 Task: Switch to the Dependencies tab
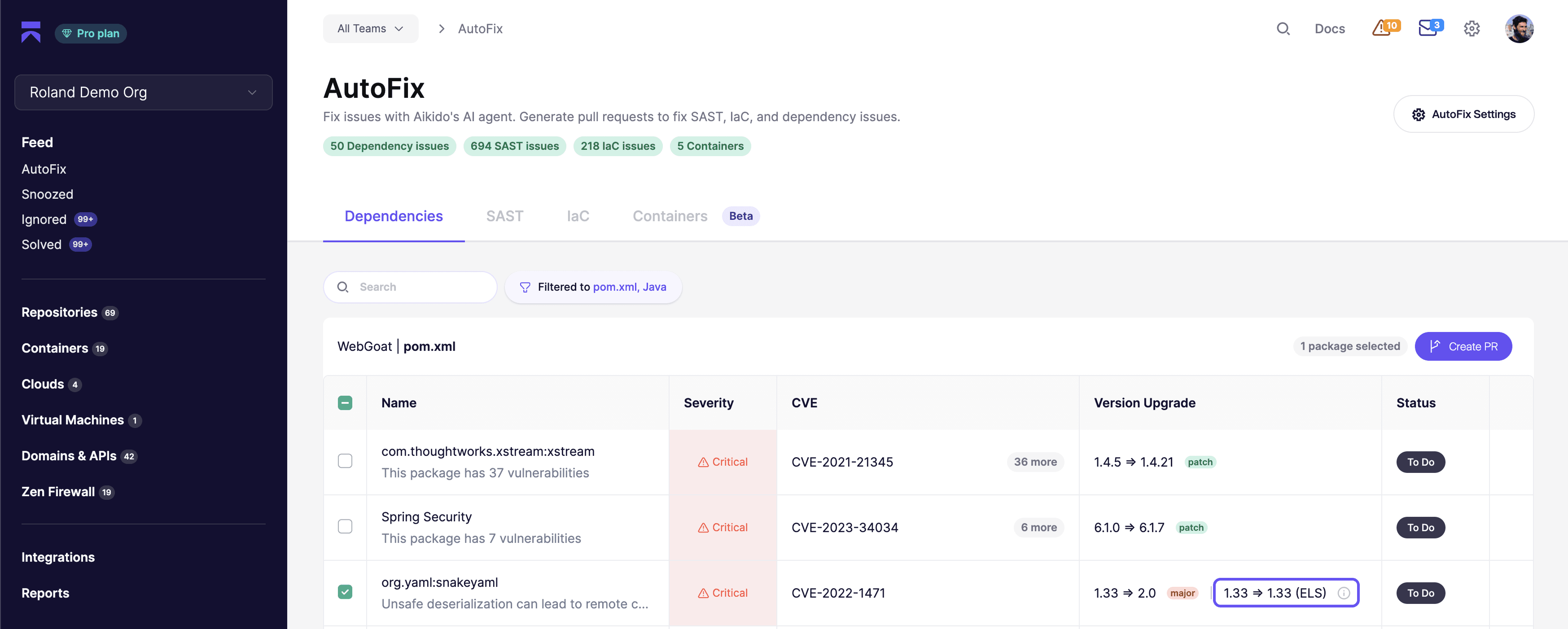point(394,216)
